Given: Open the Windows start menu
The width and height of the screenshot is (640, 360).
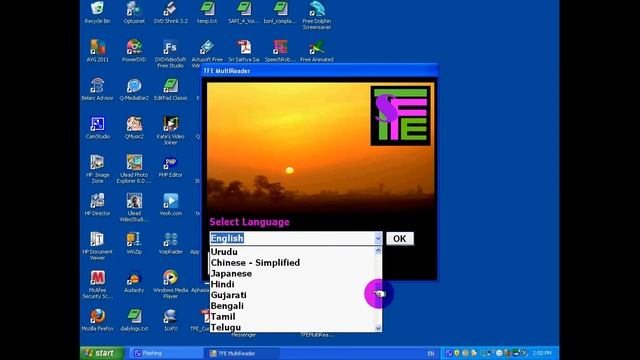Looking at the screenshot, I should pyautogui.click(x=102, y=353).
